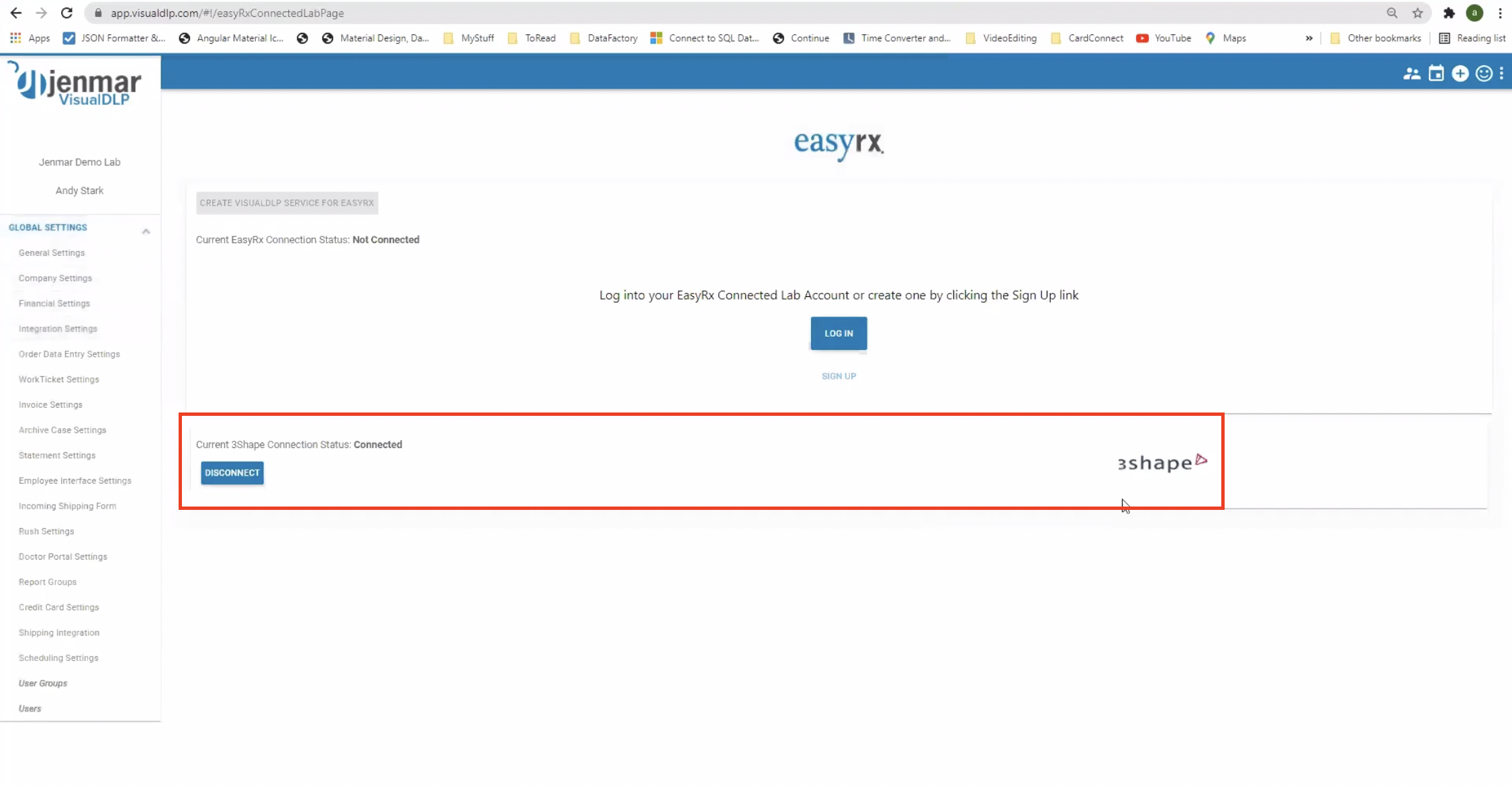Open Financial Settings
This screenshot has height=786, width=1512.
(x=54, y=304)
